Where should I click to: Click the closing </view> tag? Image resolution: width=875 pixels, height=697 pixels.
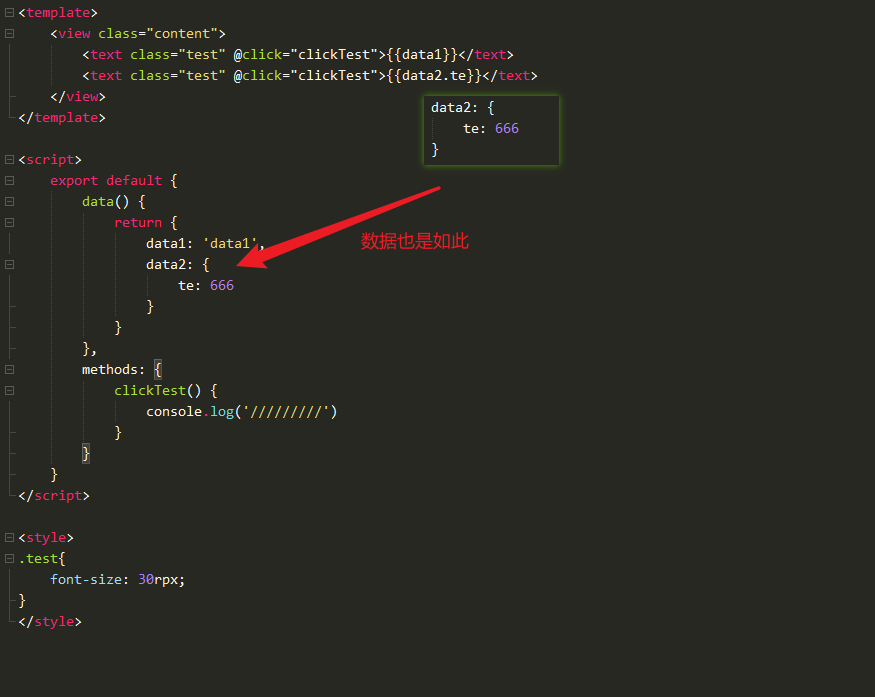78,97
